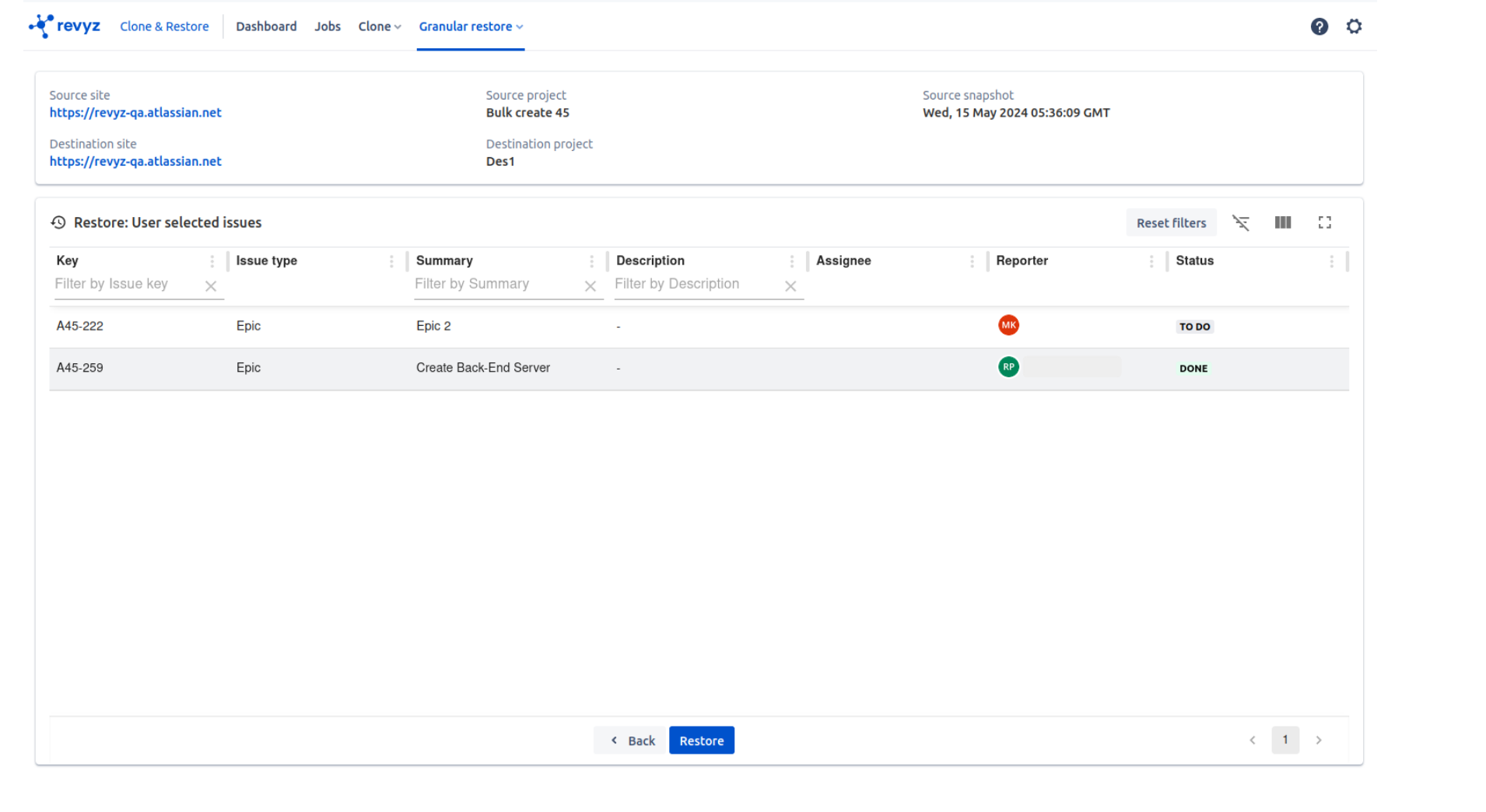Clear the Description filter
The image size is (1486, 812).
pyautogui.click(x=790, y=286)
